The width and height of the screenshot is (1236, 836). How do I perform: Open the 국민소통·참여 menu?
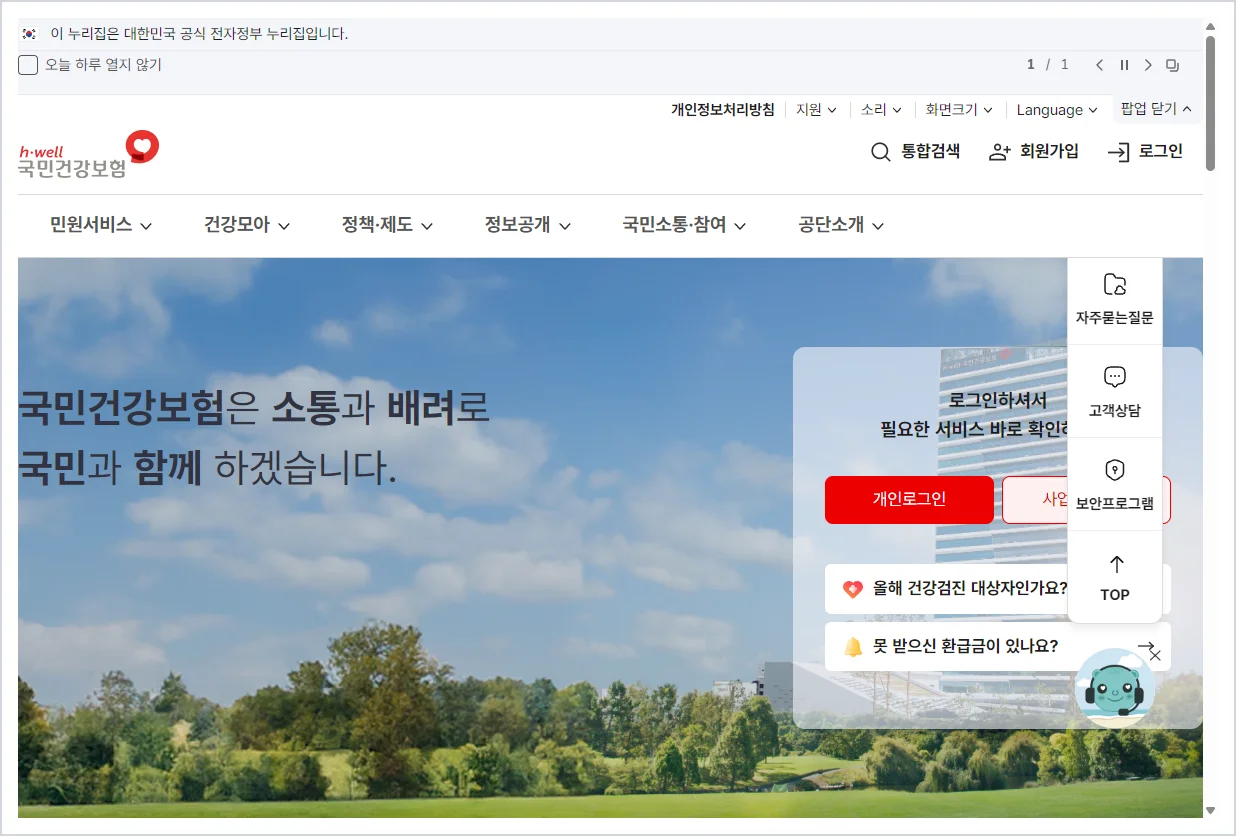point(684,225)
